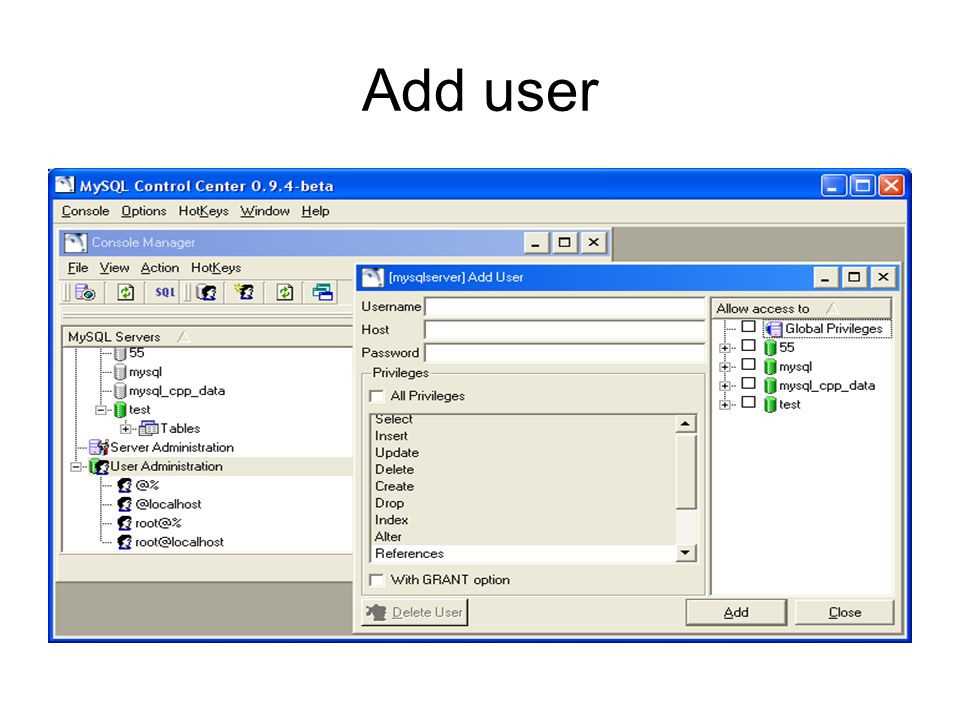The image size is (960, 720).
Task: Enable the All Privileges checkbox
Action: tap(377, 396)
